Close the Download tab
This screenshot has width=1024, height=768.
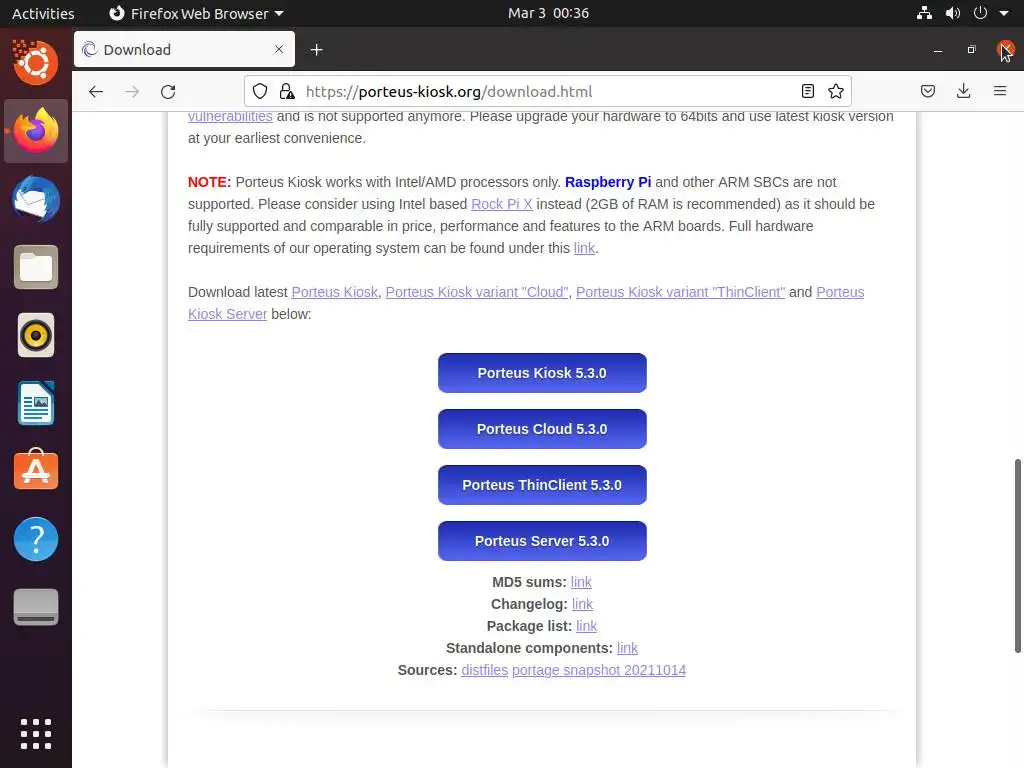click(x=279, y=49)
